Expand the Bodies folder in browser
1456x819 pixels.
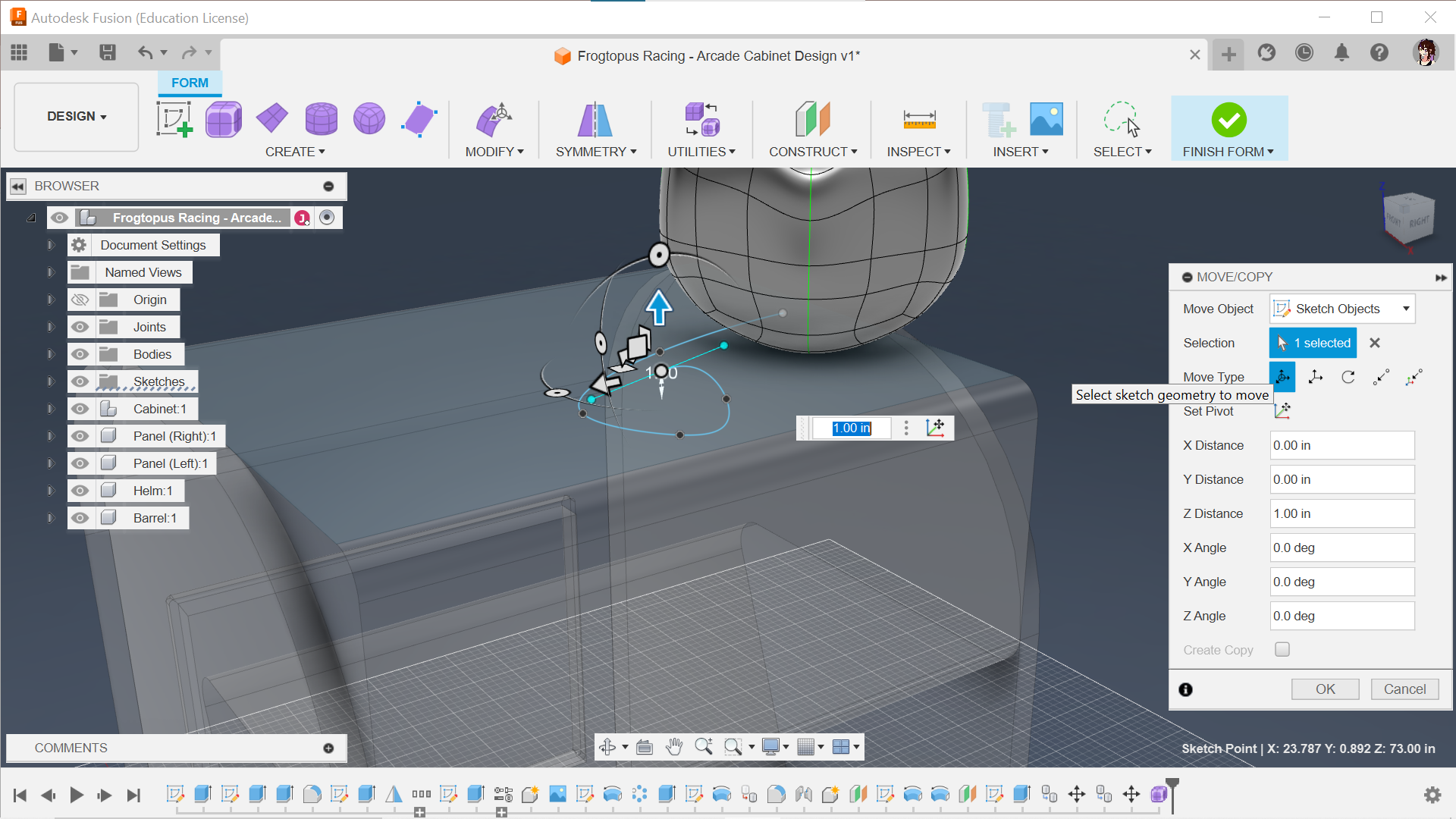49,354
